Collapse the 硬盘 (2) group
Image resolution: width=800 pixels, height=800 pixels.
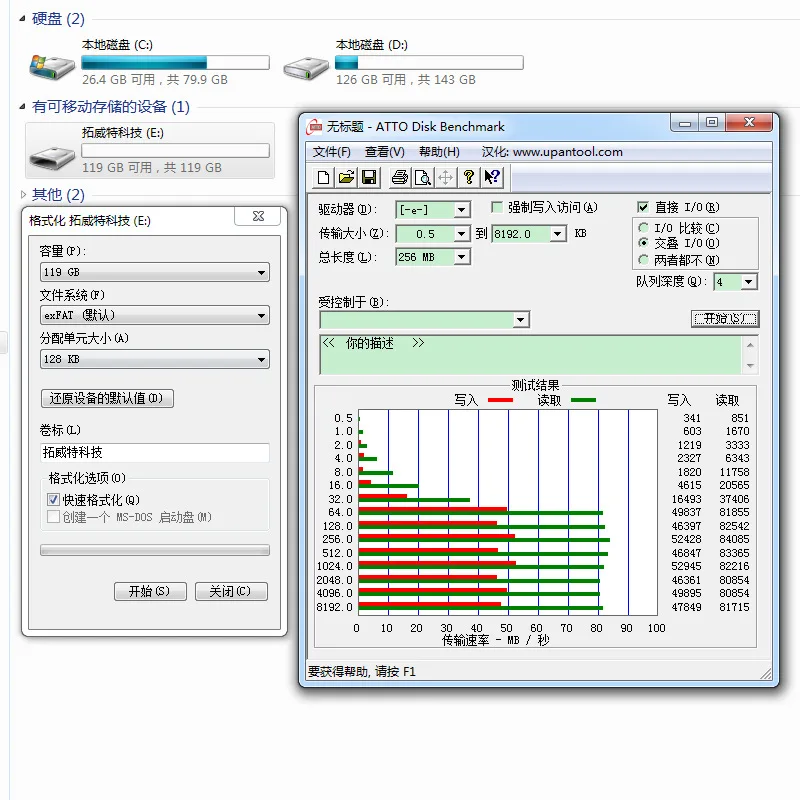pos(22,19)
